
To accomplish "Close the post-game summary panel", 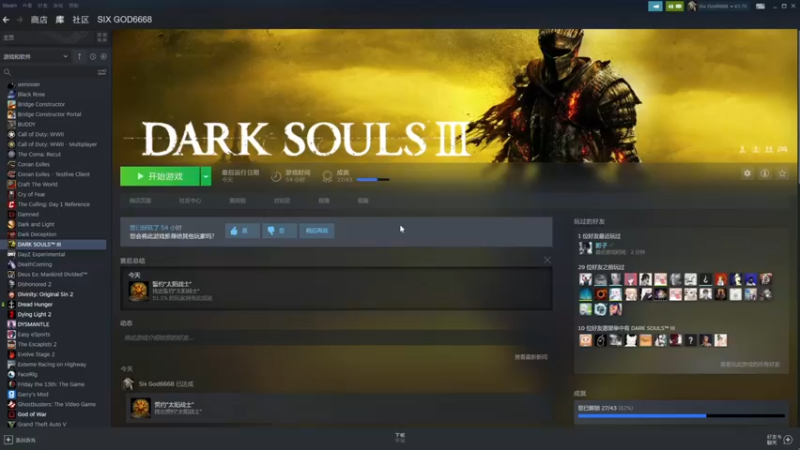I will pos(547,260).
